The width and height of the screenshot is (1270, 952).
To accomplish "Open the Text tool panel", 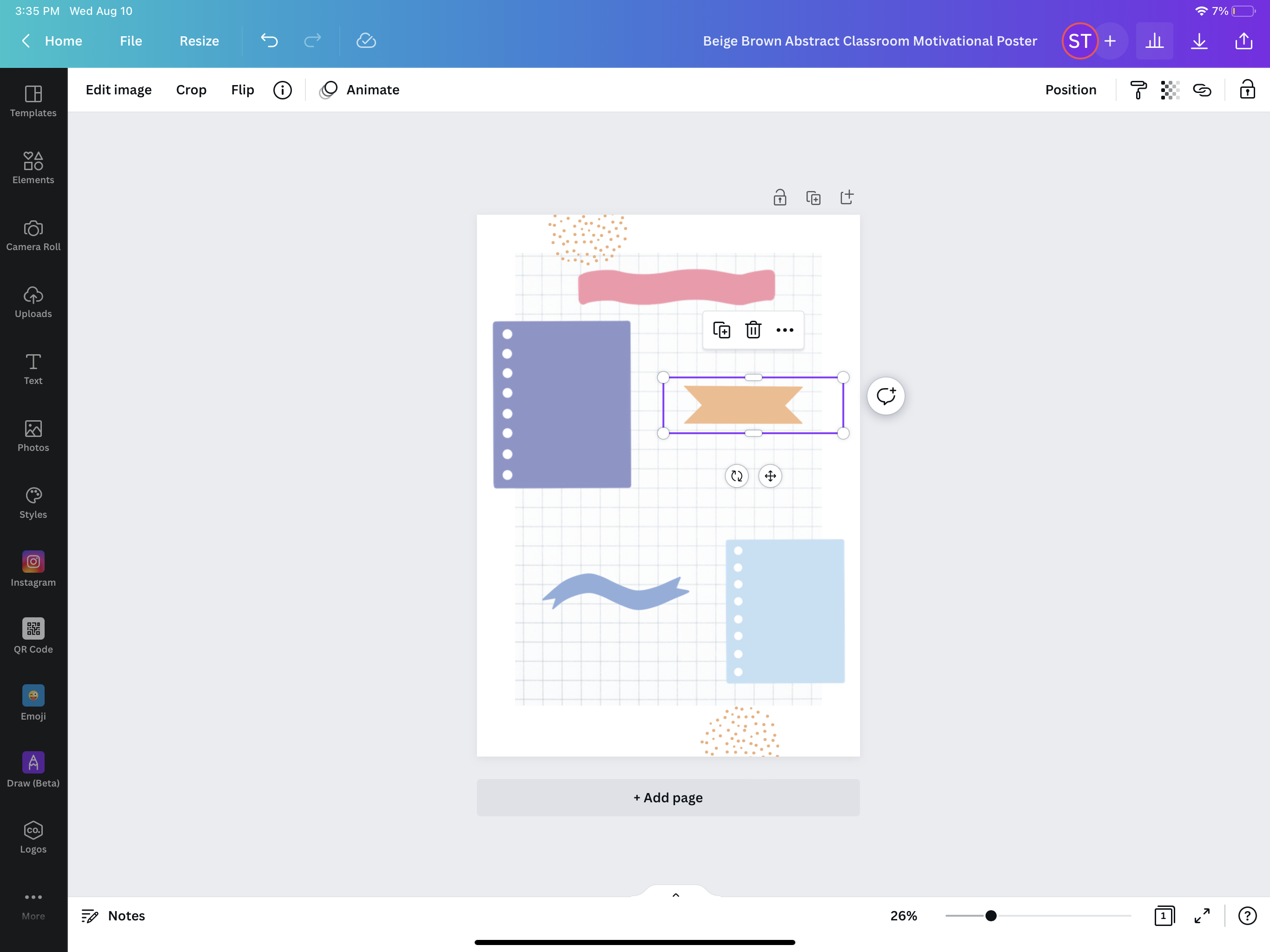I will click(33, 369).
